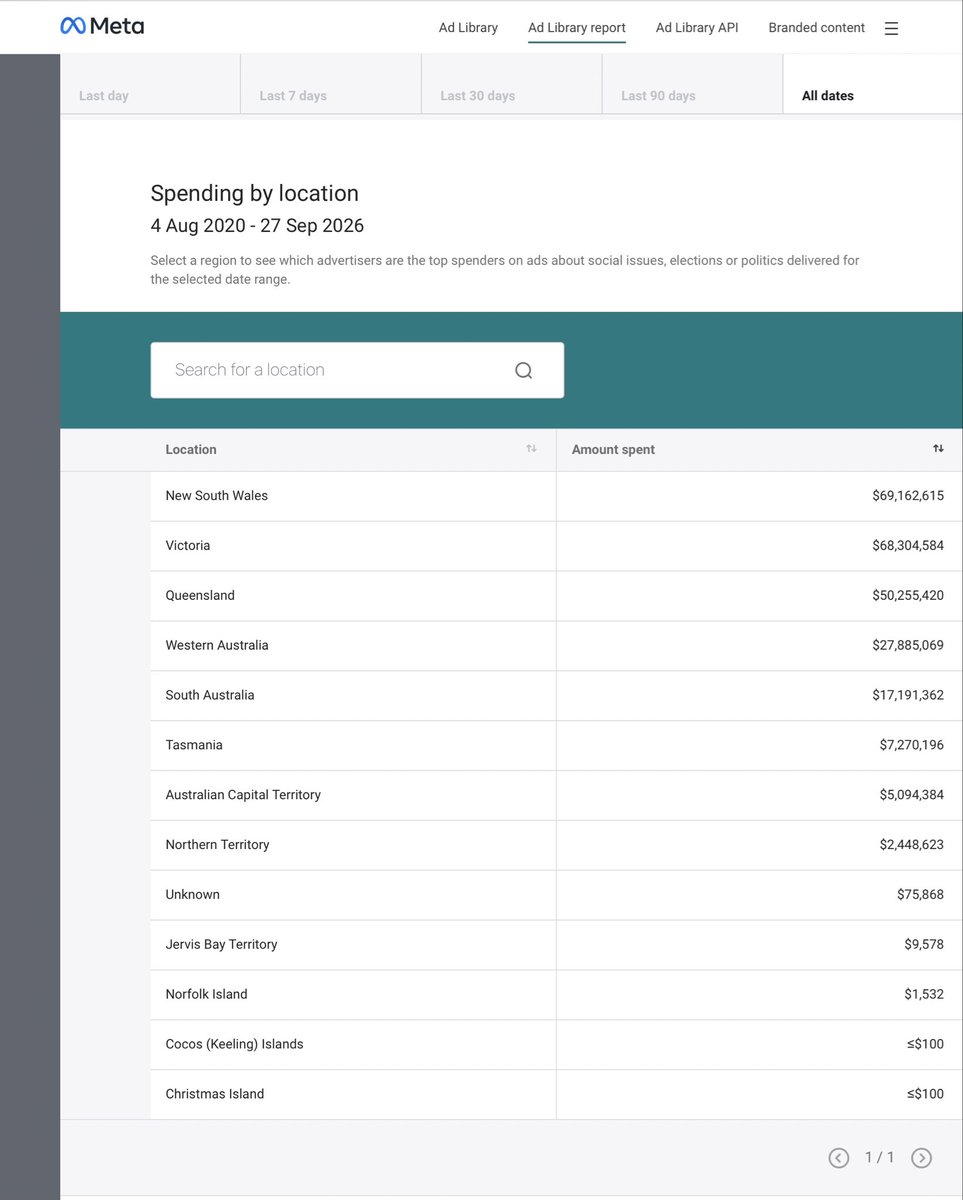Select the Queensland location row

click(x=556, y=596)
